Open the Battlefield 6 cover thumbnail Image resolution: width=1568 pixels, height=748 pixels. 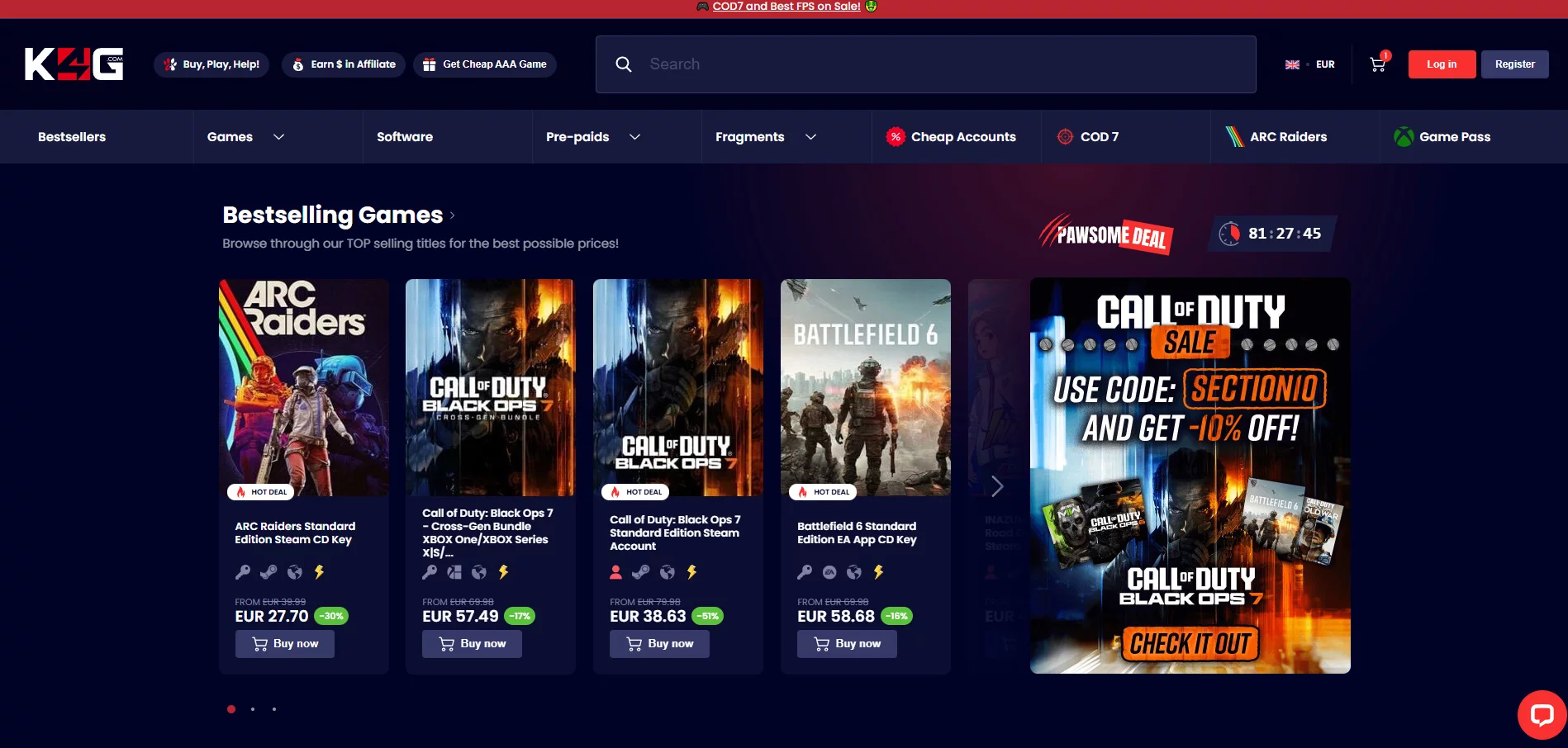[x=866, y=387]
